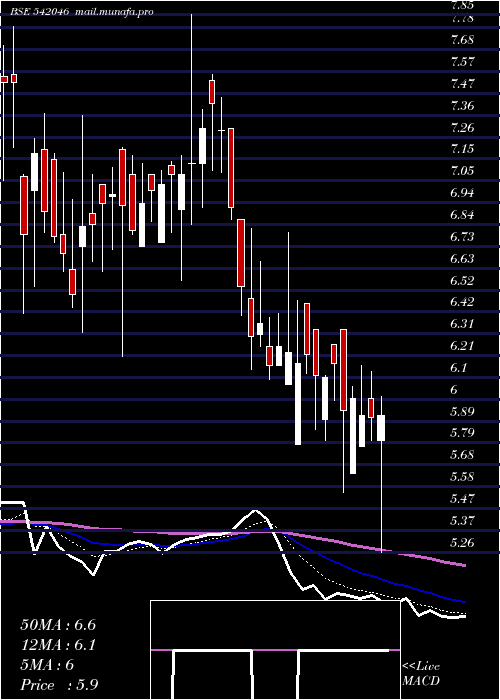
Task: Click the '5MA : 6' label
Action: point(47,665)
